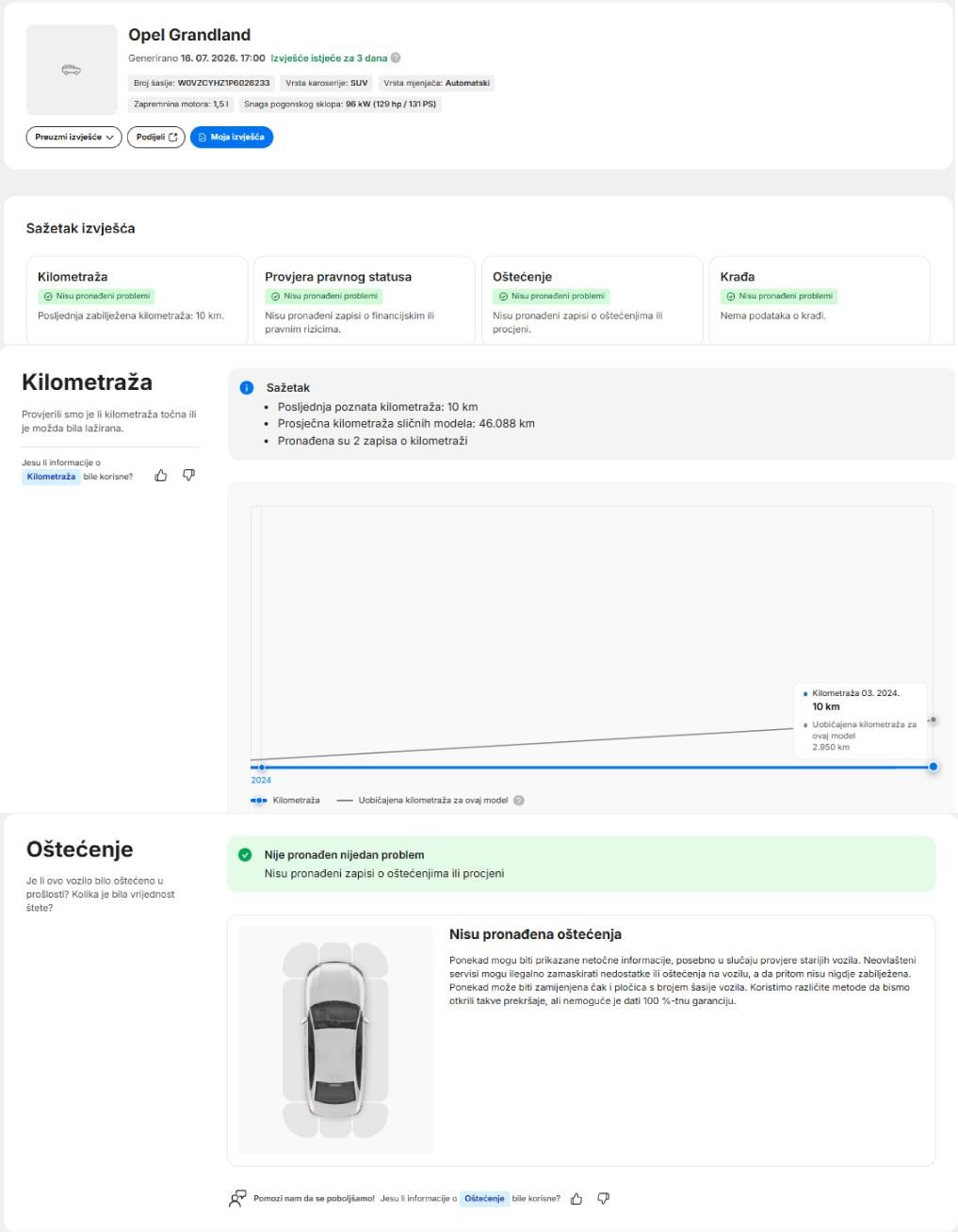Screen dimensions: 958x1232
Task: Click the green checkmark icon in Oštećenje banner
Action: coord(245,855)
